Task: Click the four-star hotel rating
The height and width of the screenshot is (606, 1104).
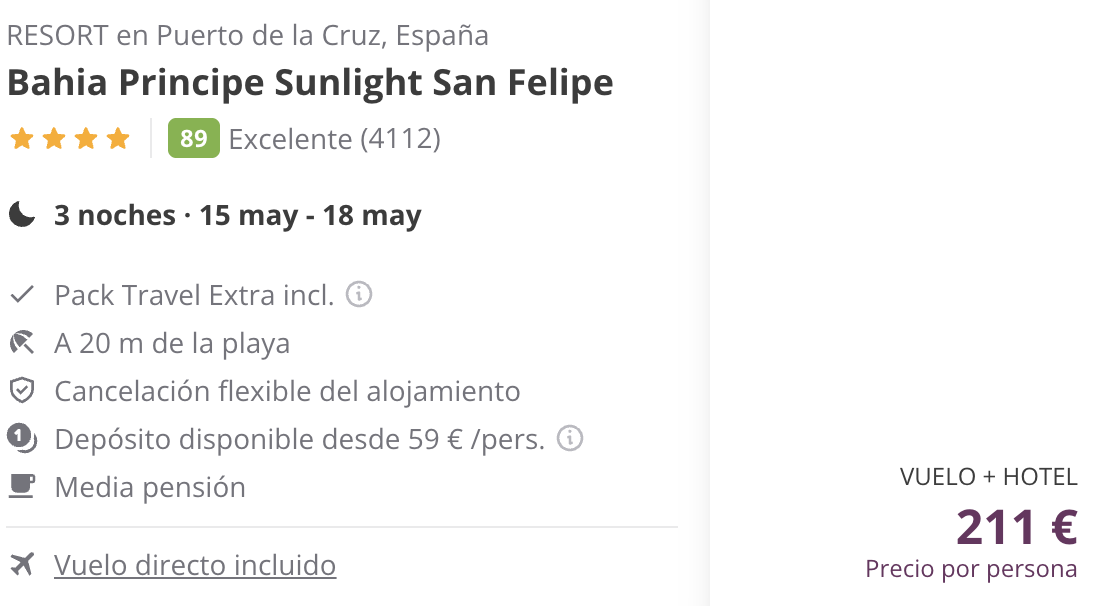Action: [x=70, y=139]
